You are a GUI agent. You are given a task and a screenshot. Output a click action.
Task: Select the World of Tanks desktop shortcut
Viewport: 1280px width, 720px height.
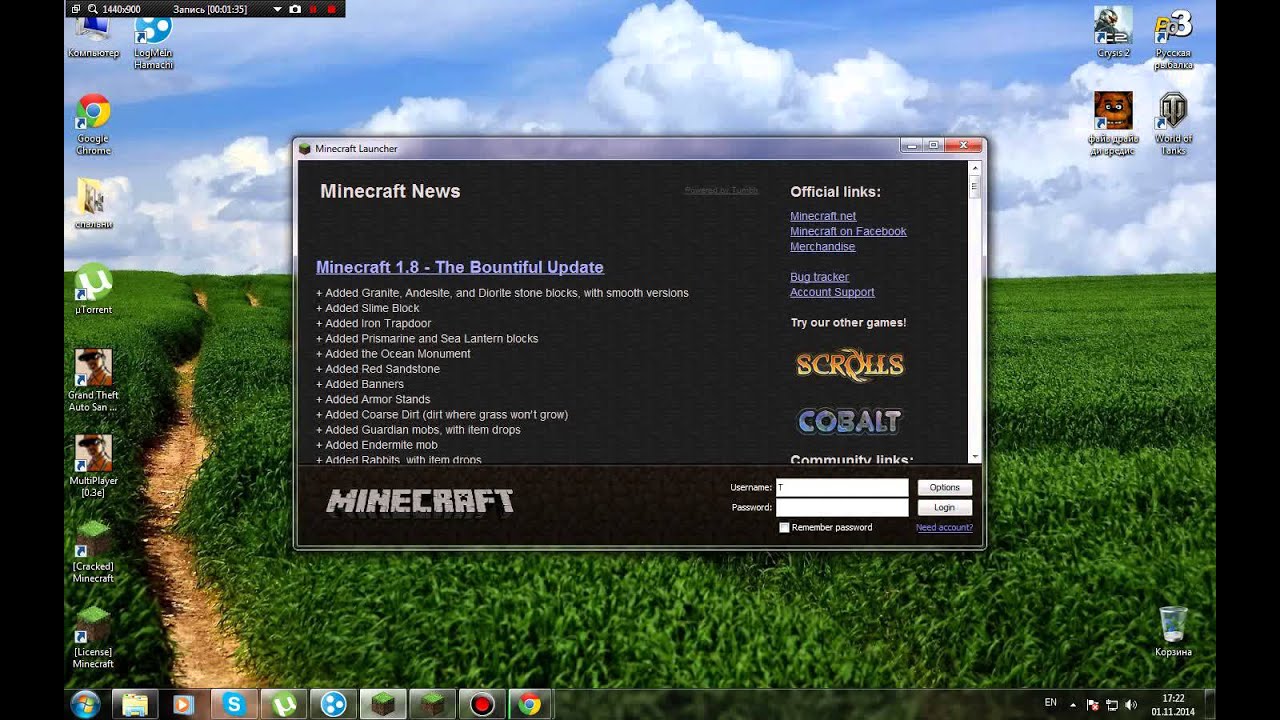1173,123
